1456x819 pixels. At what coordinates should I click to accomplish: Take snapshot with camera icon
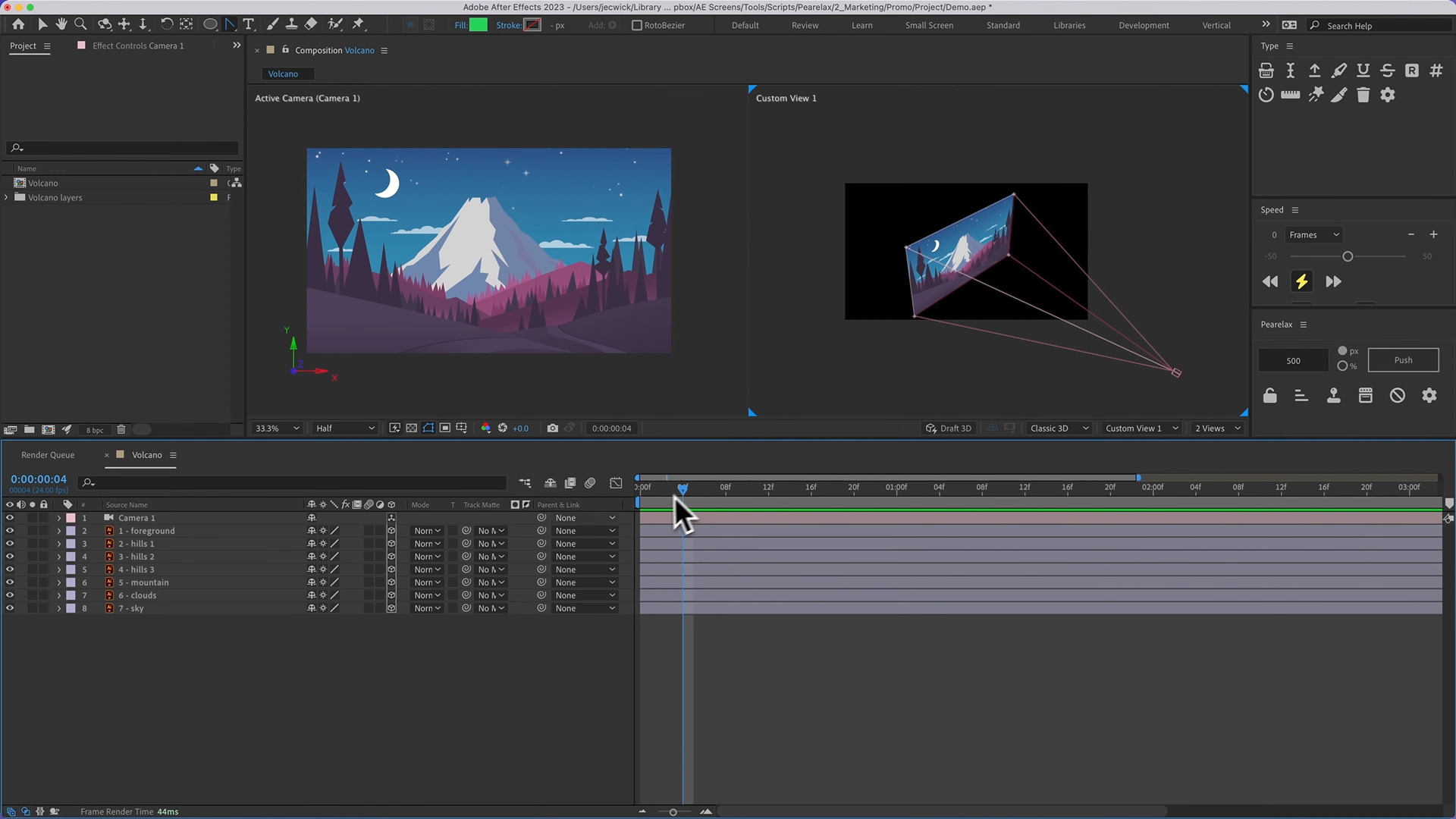point(552,428)
